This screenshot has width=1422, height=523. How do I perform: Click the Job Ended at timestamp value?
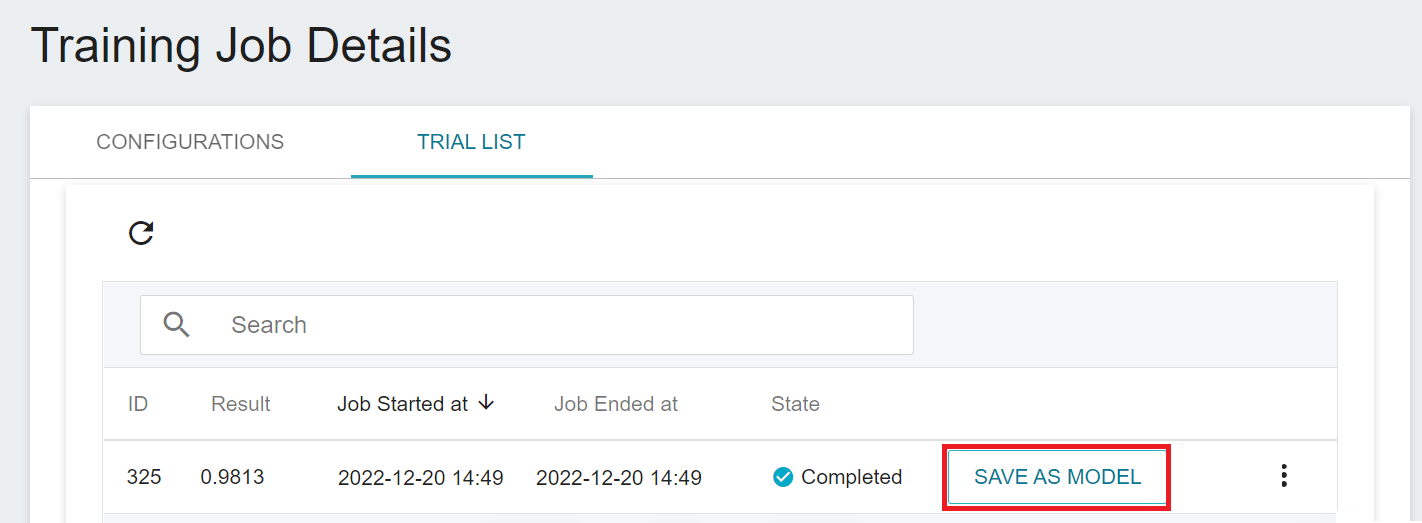[619, 478]
